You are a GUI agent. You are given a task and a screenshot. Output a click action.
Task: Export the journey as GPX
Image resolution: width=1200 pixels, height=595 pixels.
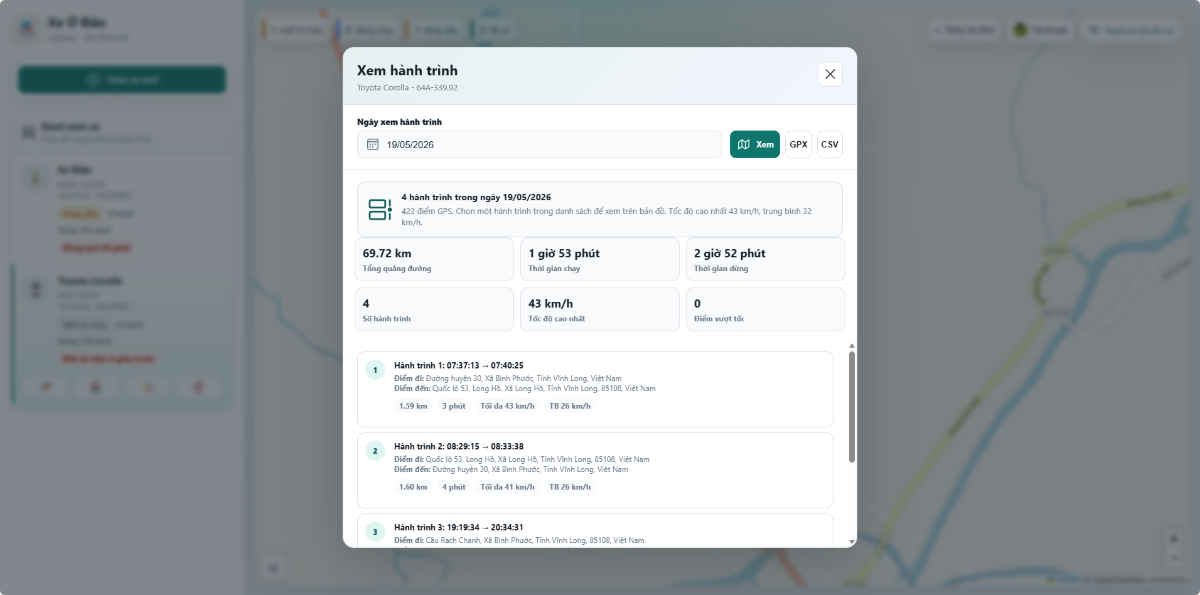click(x=798, y=144)
